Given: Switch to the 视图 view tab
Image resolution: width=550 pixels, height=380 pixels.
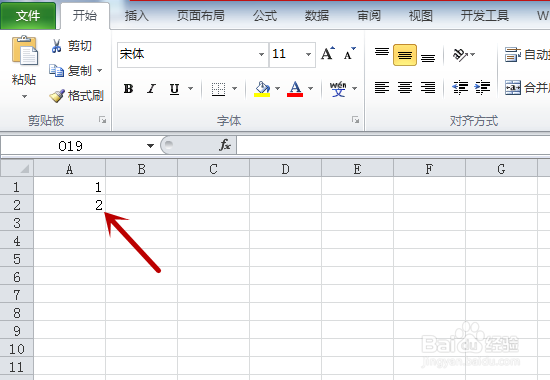Looking at the screenshot, I should [x=421, y=16].
